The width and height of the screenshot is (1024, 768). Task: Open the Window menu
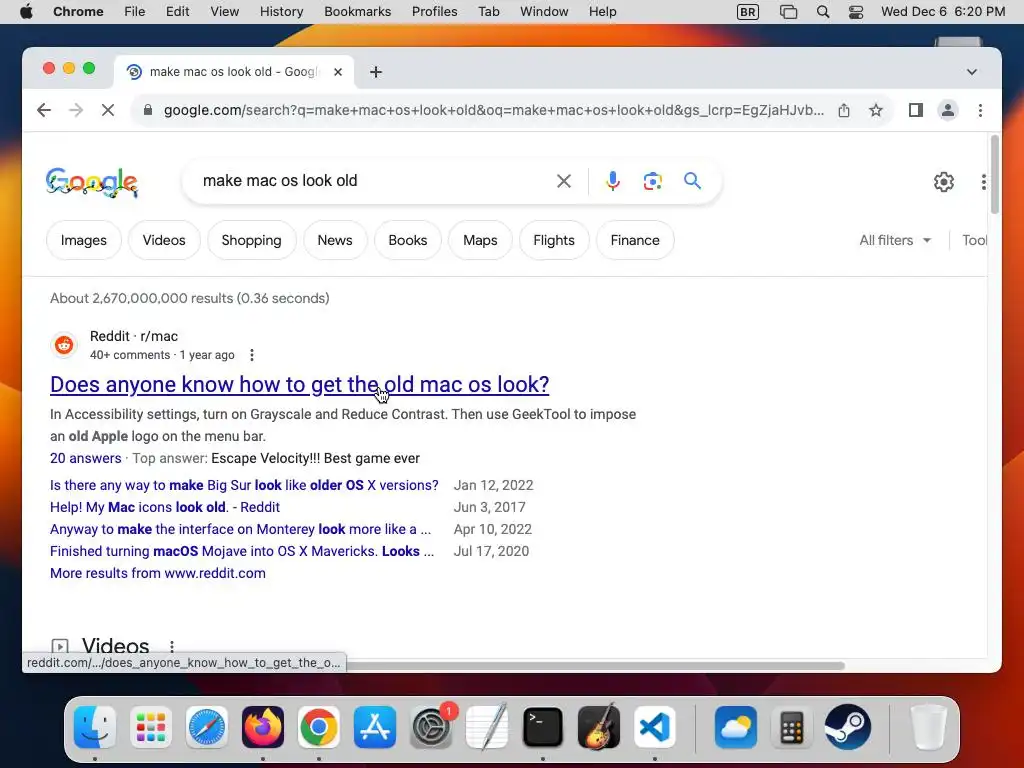(544, 12)
